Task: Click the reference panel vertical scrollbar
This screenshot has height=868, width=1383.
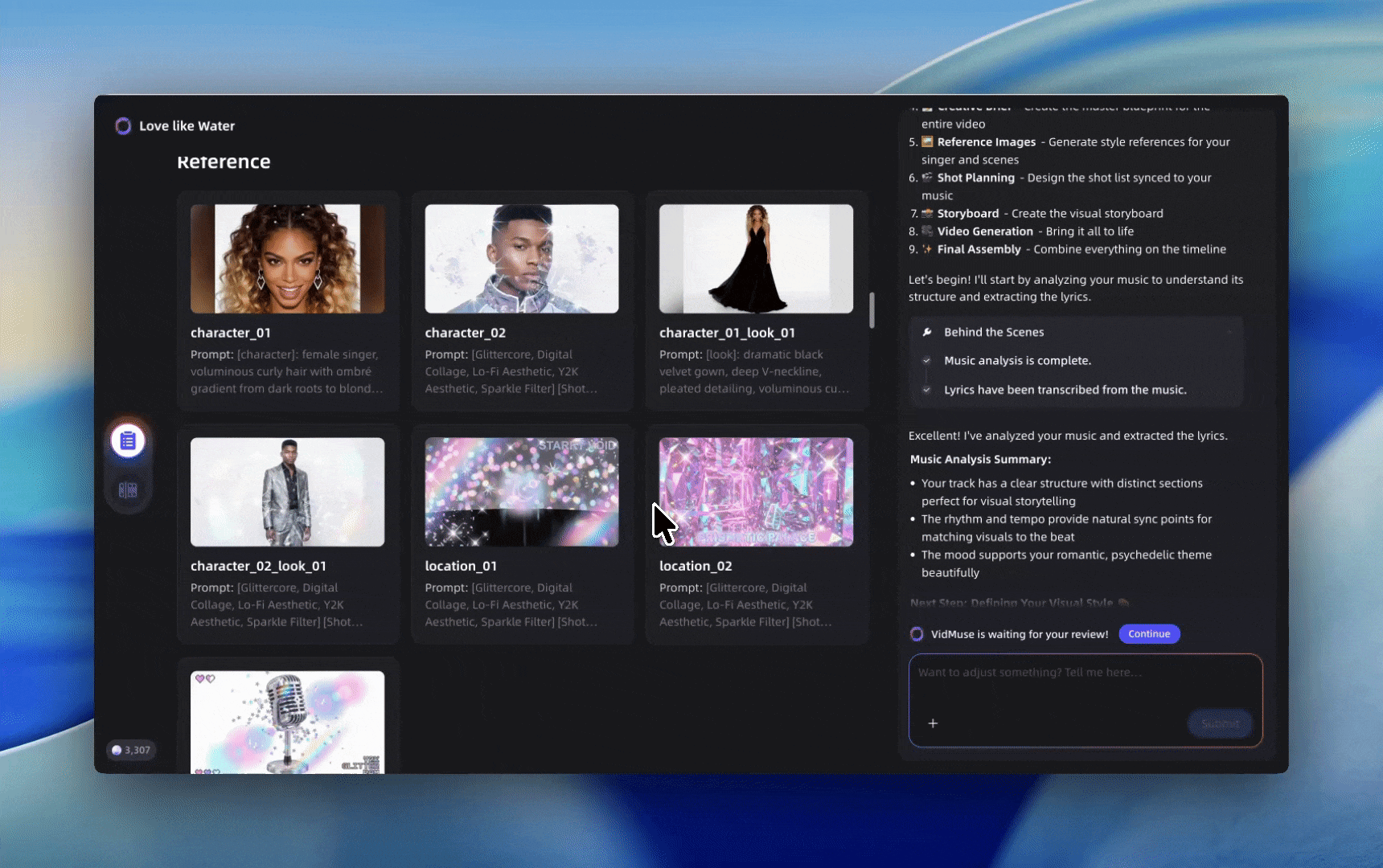Action: [x=872, y=310]
